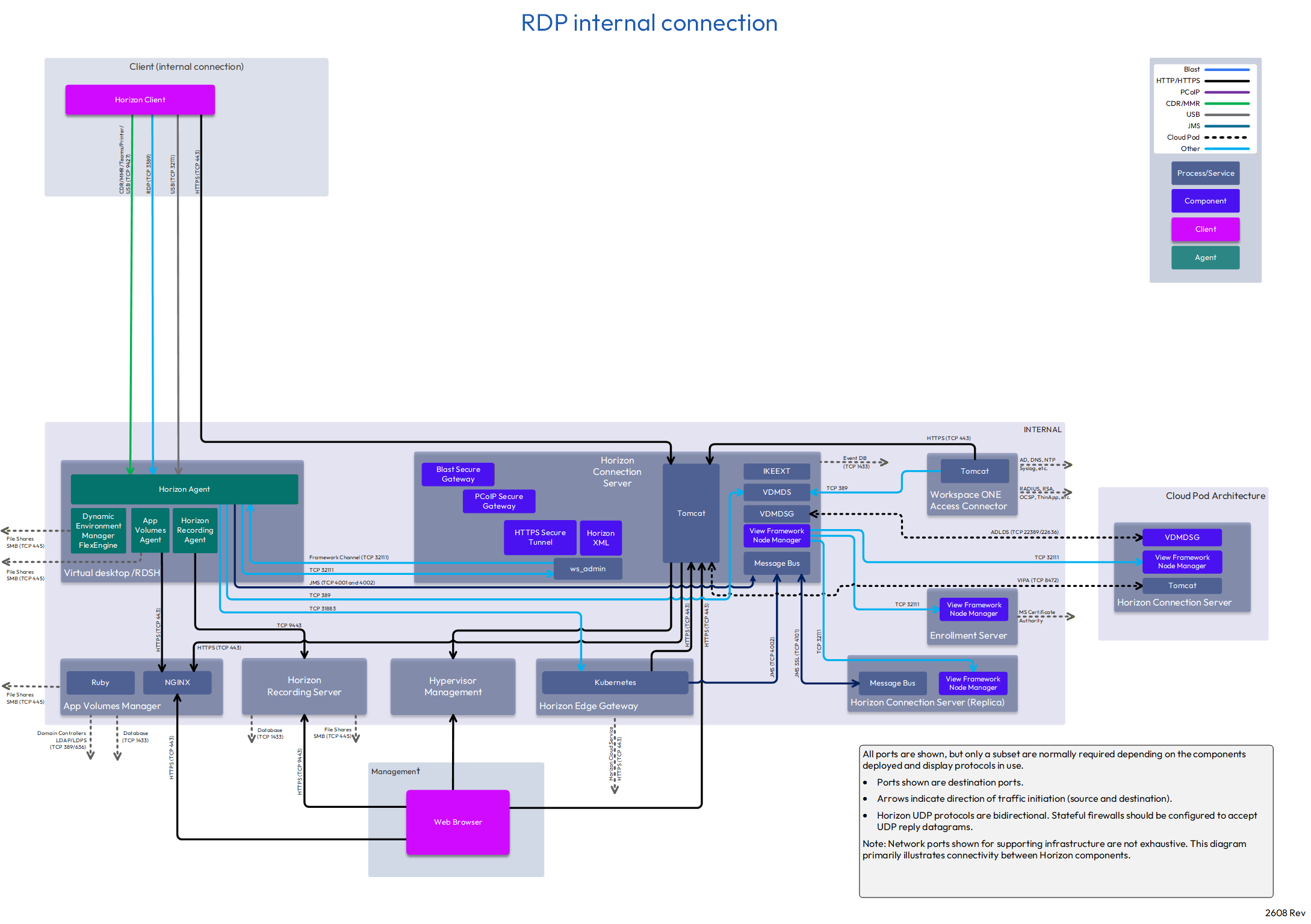Click the Dynamic Environment Manager FlexEngine box
The width and height of the screenshot is (1311, 924).
99,531
